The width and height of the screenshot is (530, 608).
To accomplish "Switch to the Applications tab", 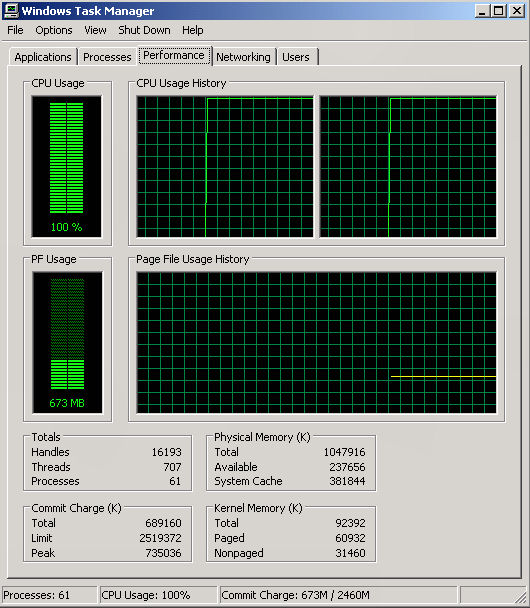I will coord(43,57).
